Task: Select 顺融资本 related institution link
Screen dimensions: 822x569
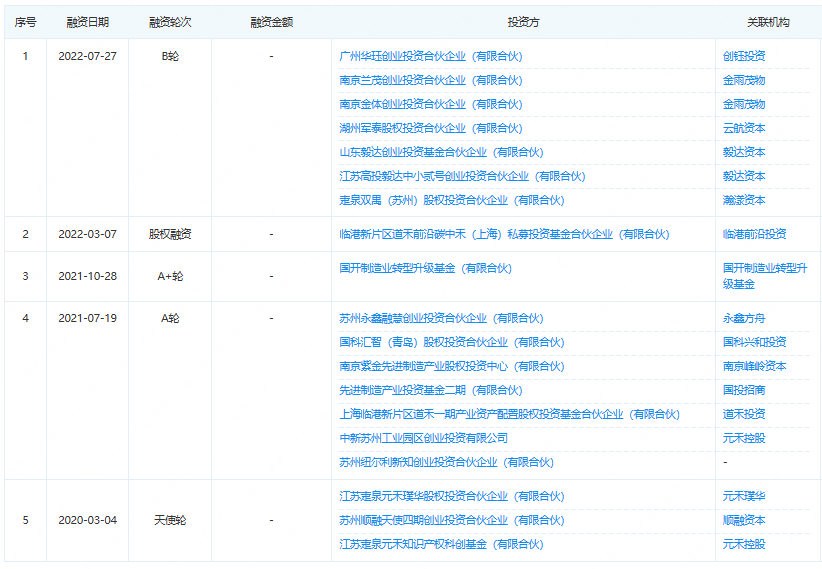Action: [744, 520]
